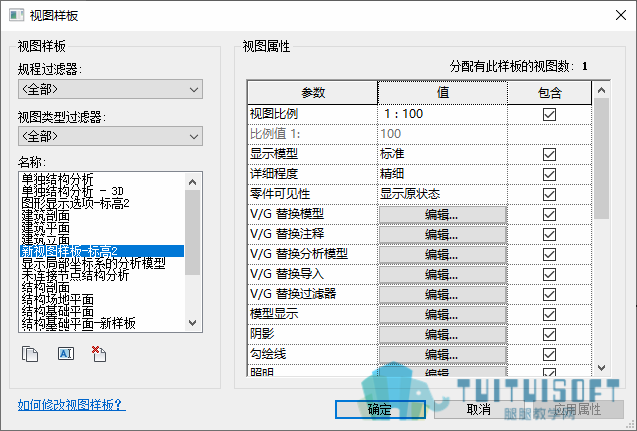Click the properties table scroll up arrow
This screenshot has width=637, height=431.
[601, 90]
